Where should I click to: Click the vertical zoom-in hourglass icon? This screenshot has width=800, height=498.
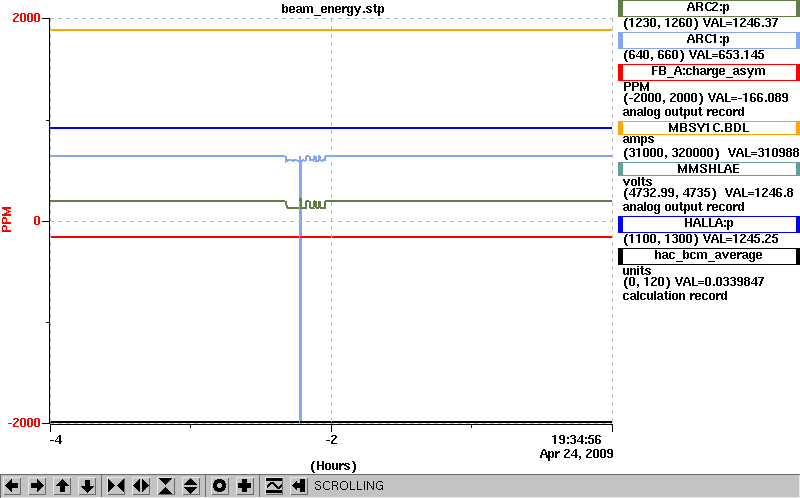166,486
